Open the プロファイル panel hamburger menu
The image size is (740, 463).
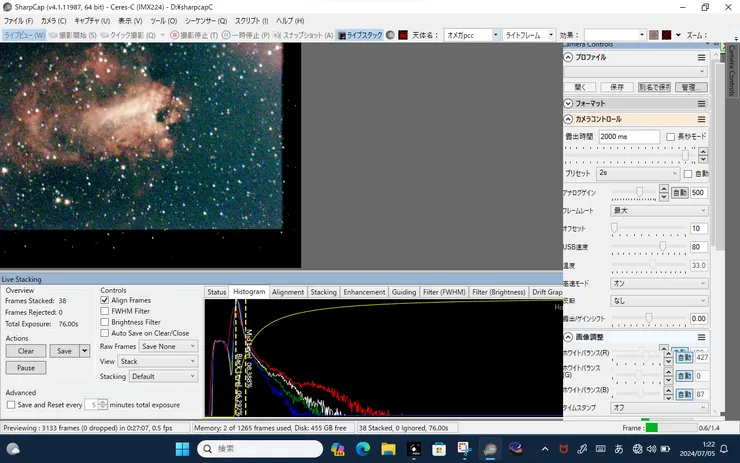[x=702, y=58]
